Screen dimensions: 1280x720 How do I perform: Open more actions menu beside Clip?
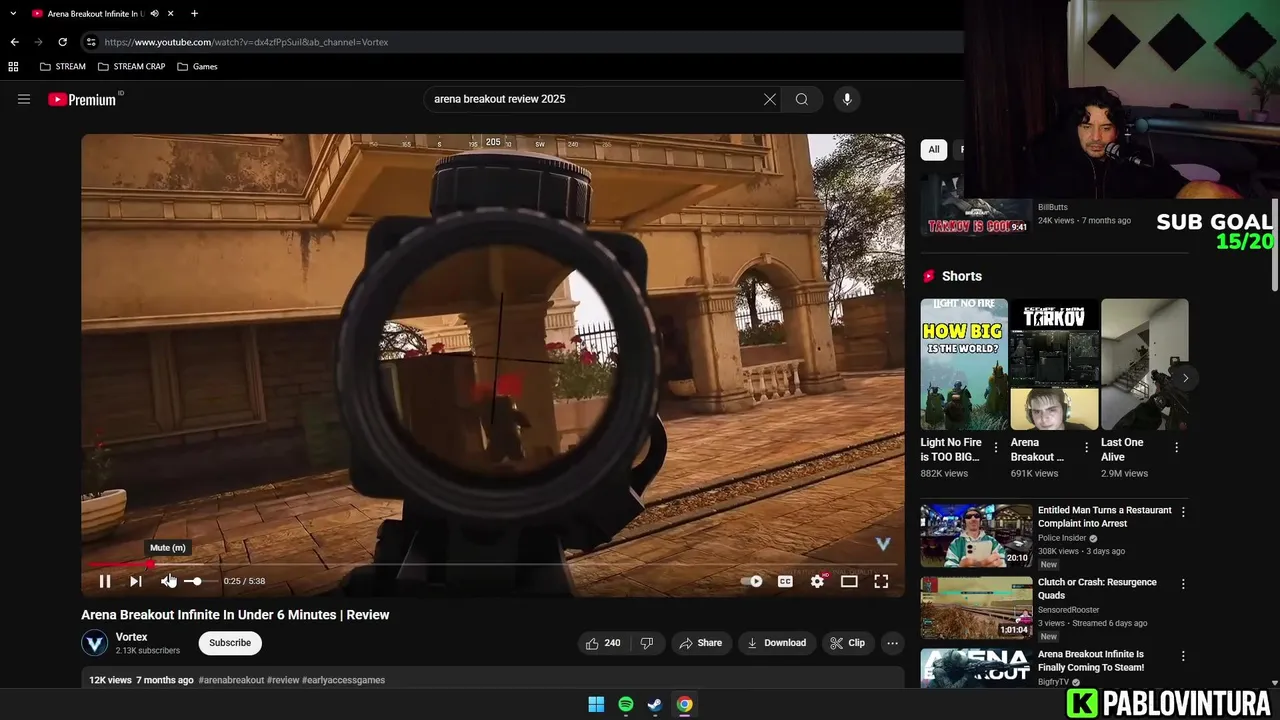tap(893, 643)
